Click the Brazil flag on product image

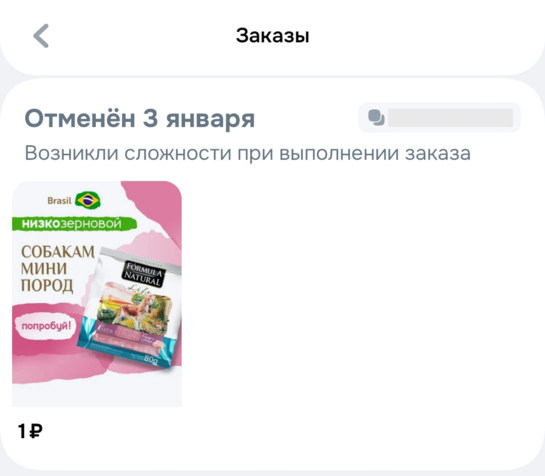pyautogui.click(x=88, y=200)
